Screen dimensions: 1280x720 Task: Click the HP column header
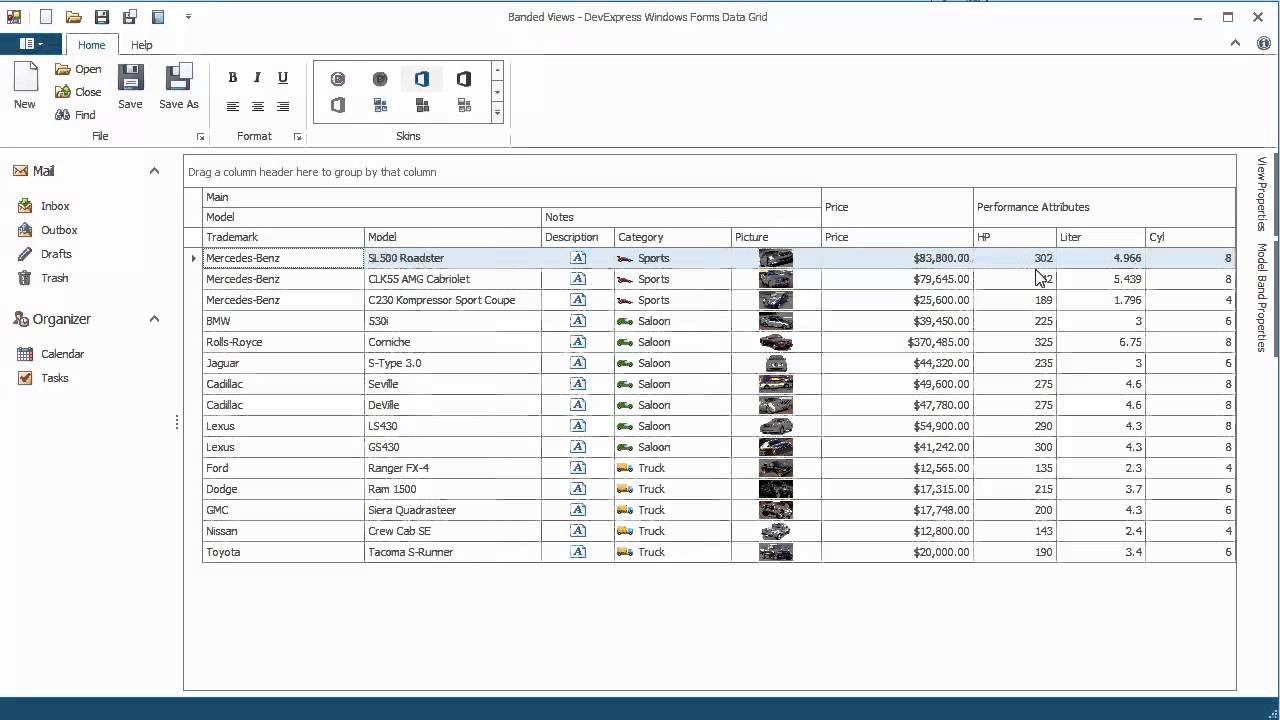point(1015,237)
